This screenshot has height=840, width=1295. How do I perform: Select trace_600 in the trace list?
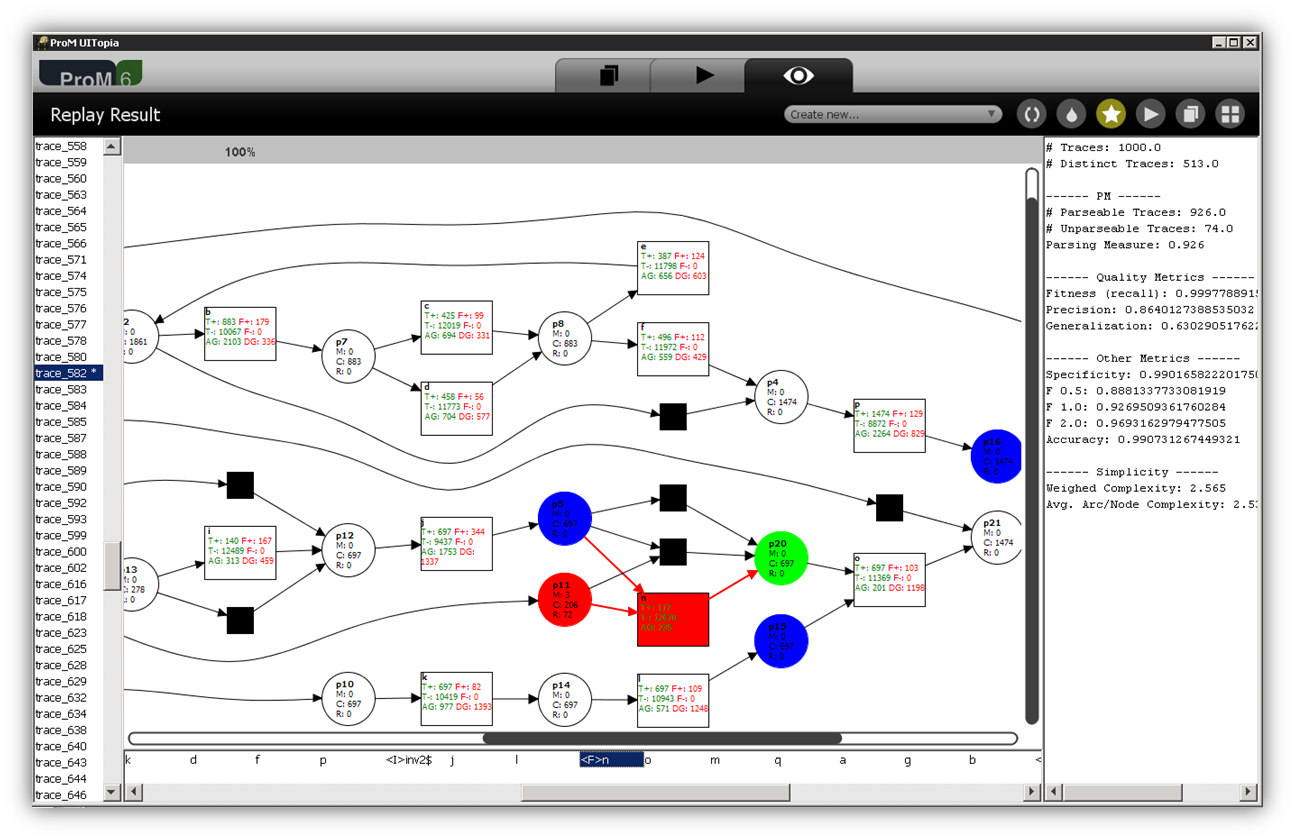(68, 552)
